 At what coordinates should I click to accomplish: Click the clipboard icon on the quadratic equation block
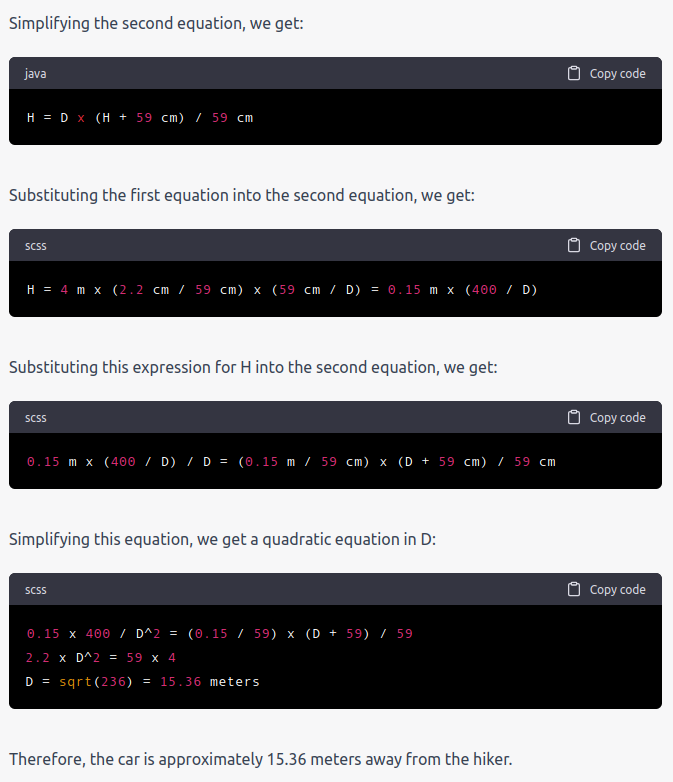574,589
